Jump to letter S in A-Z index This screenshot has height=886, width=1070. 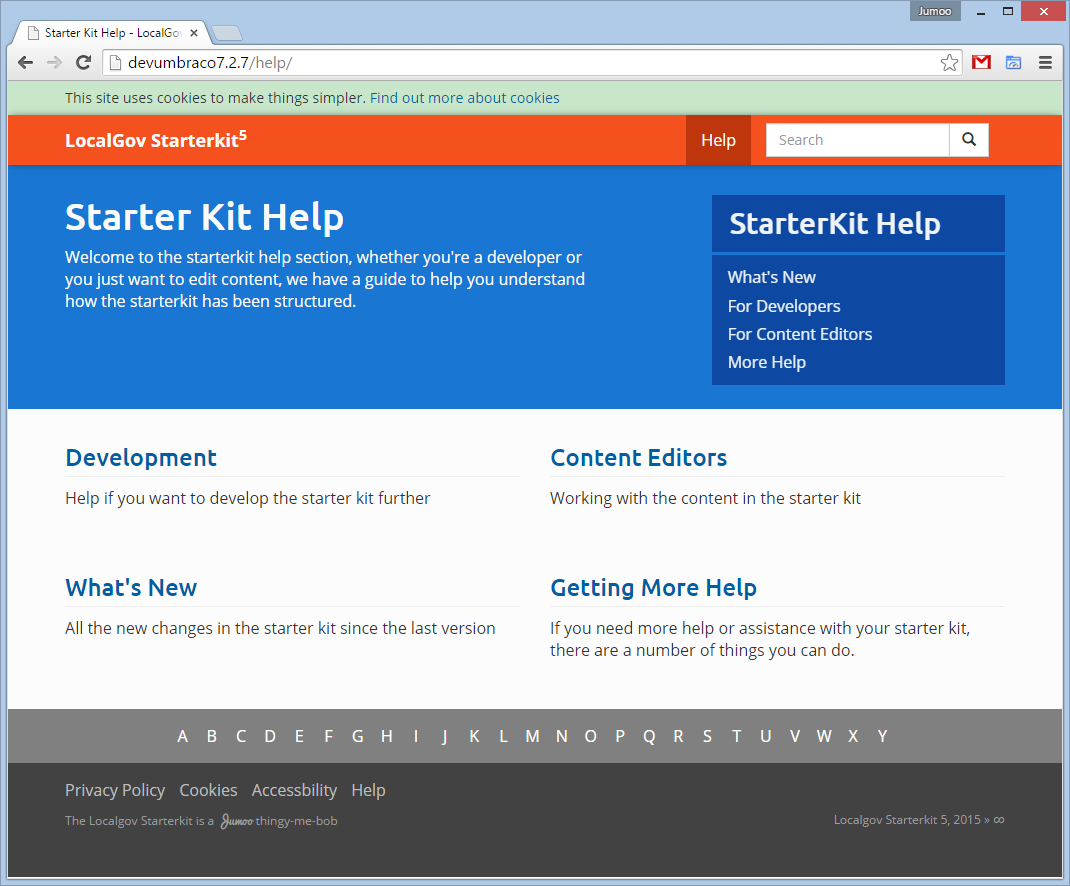pos(708,737)
